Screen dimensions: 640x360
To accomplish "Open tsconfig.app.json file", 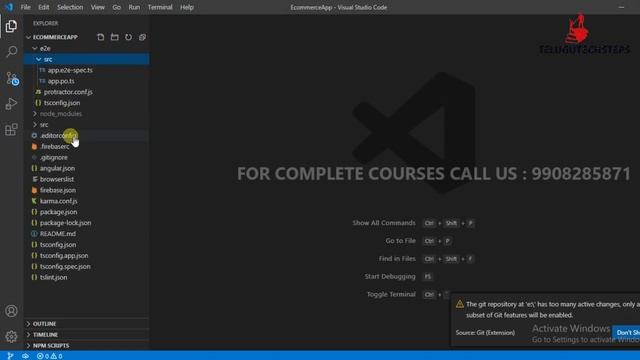I will [x=87, y=256].
